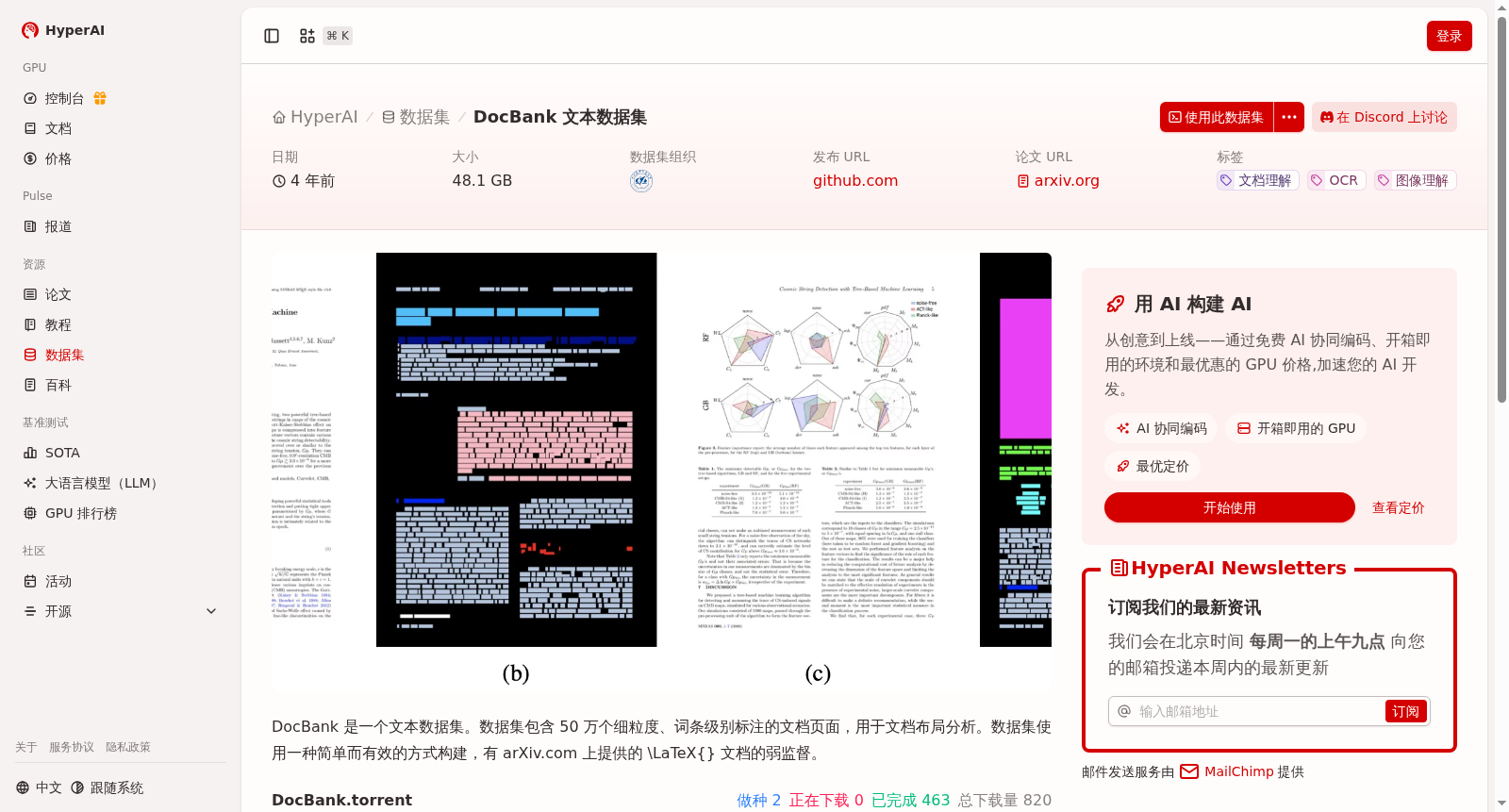Open the 服务协议 footer link
Viewport: 1509px width, 812px height.
pos(72,747)
